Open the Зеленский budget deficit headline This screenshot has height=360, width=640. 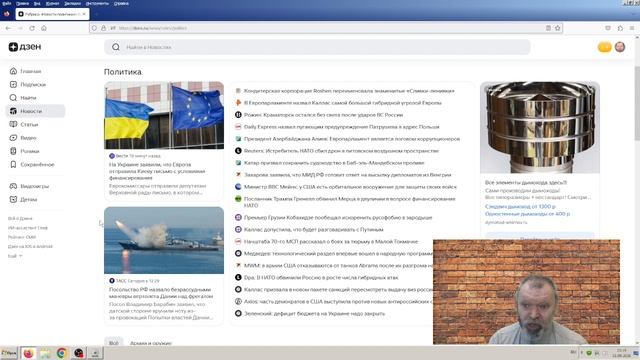314,313
